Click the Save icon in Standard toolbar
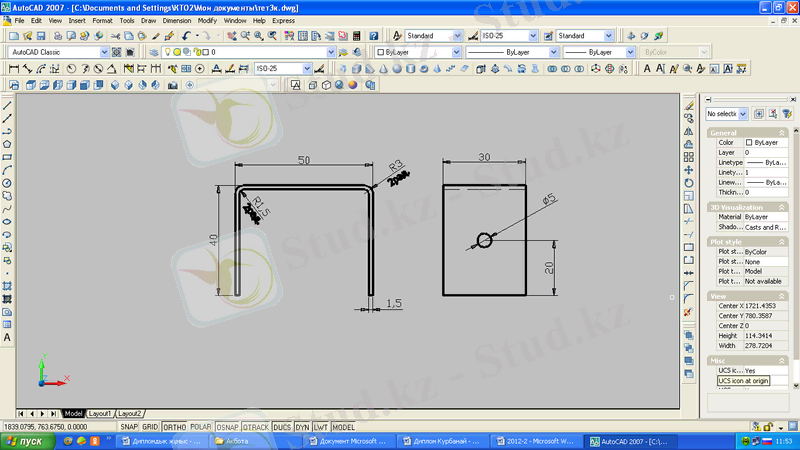This screenshot has height=450, width=800. coord(43,35)
